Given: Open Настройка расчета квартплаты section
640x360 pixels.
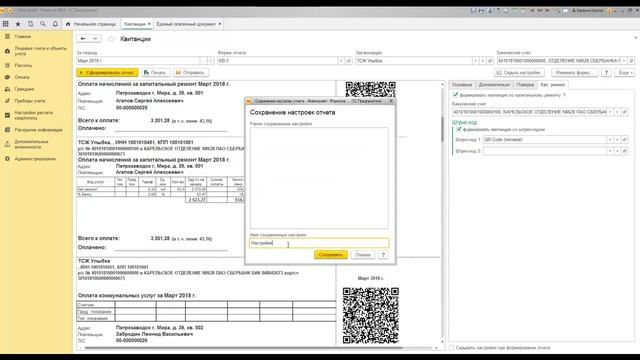Looking at the screenshot, I should [34, 115].
